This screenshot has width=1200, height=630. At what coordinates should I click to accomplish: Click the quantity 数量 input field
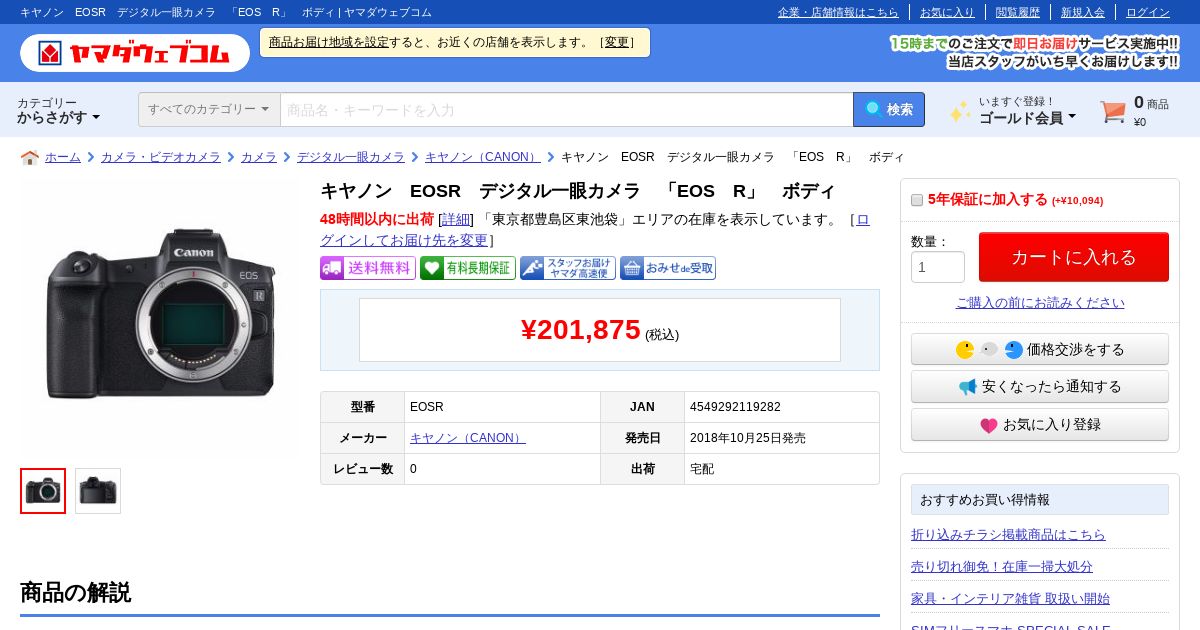[x=937, y=267]
